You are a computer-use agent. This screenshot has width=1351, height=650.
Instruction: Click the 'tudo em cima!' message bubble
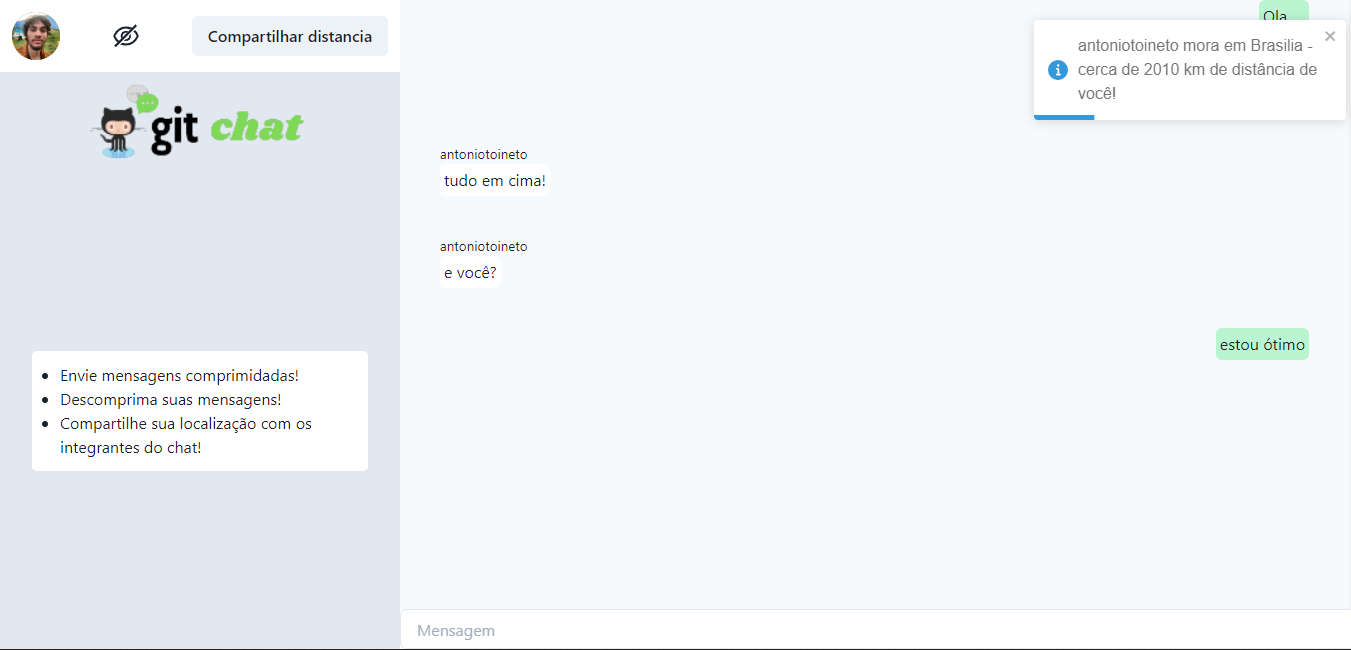(x=495, y=181)
